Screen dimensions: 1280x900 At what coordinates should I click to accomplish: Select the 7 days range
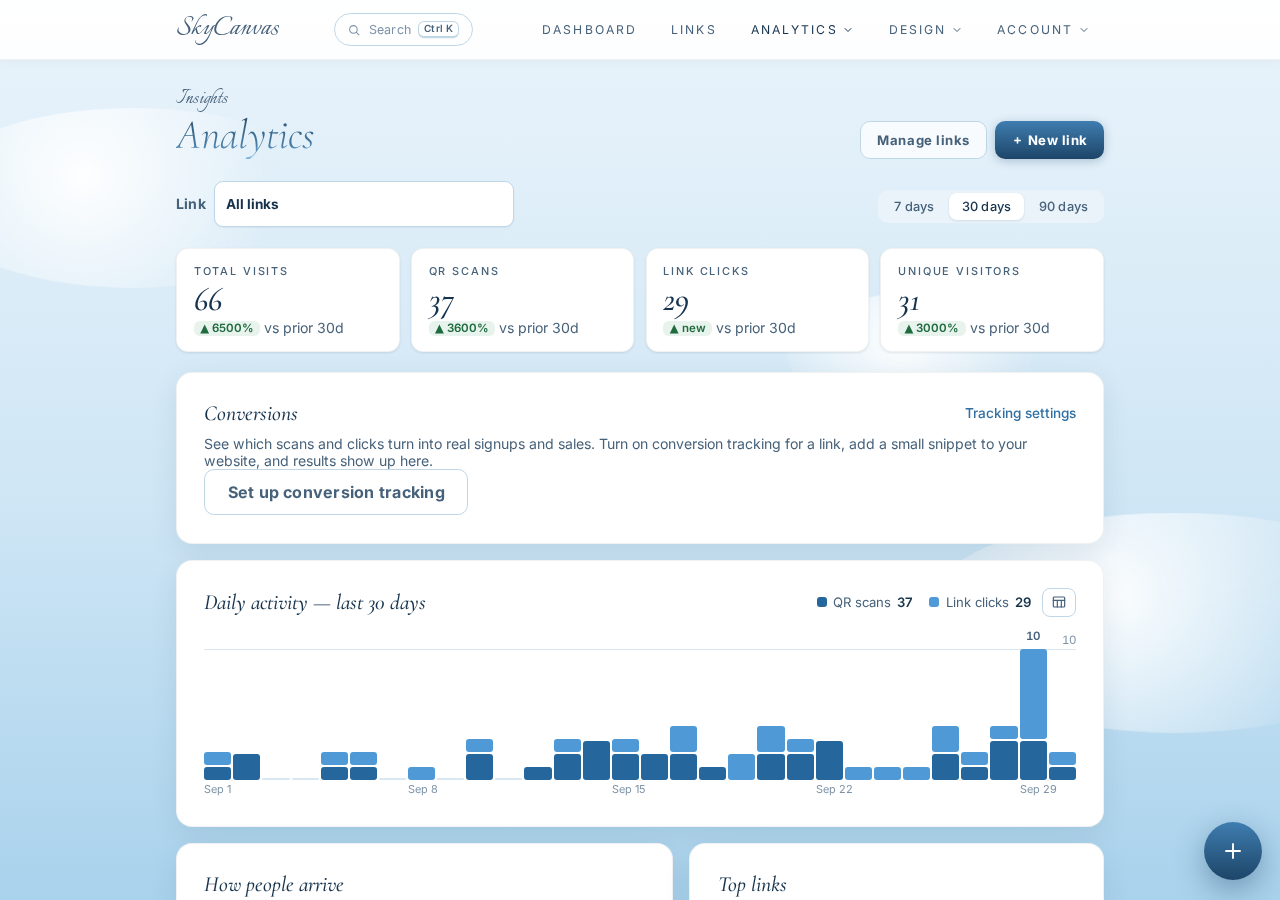pos(914,207)
